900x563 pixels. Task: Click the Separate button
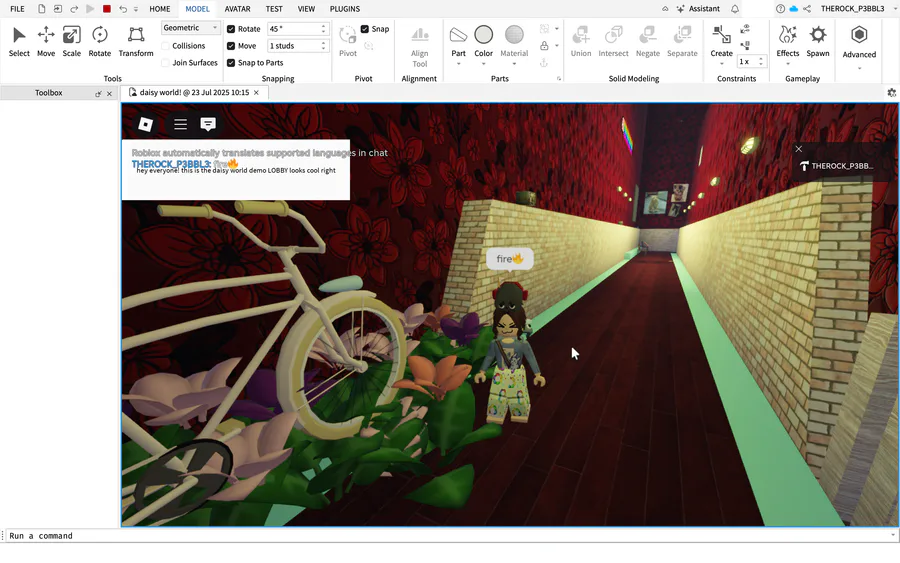coord(682,41)
